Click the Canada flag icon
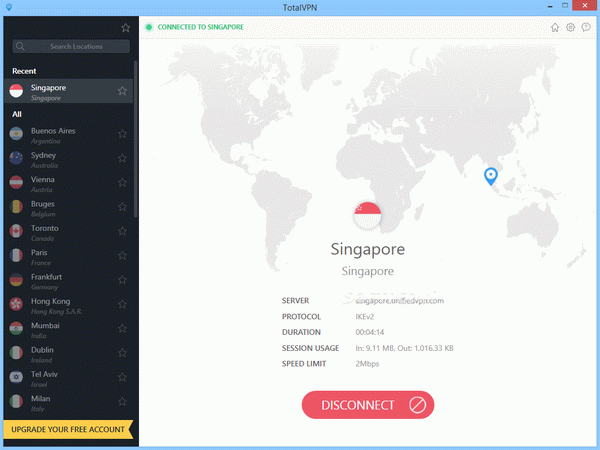This screenshot has width=600, height=450. pyautogui.click(x=16, y=231)
